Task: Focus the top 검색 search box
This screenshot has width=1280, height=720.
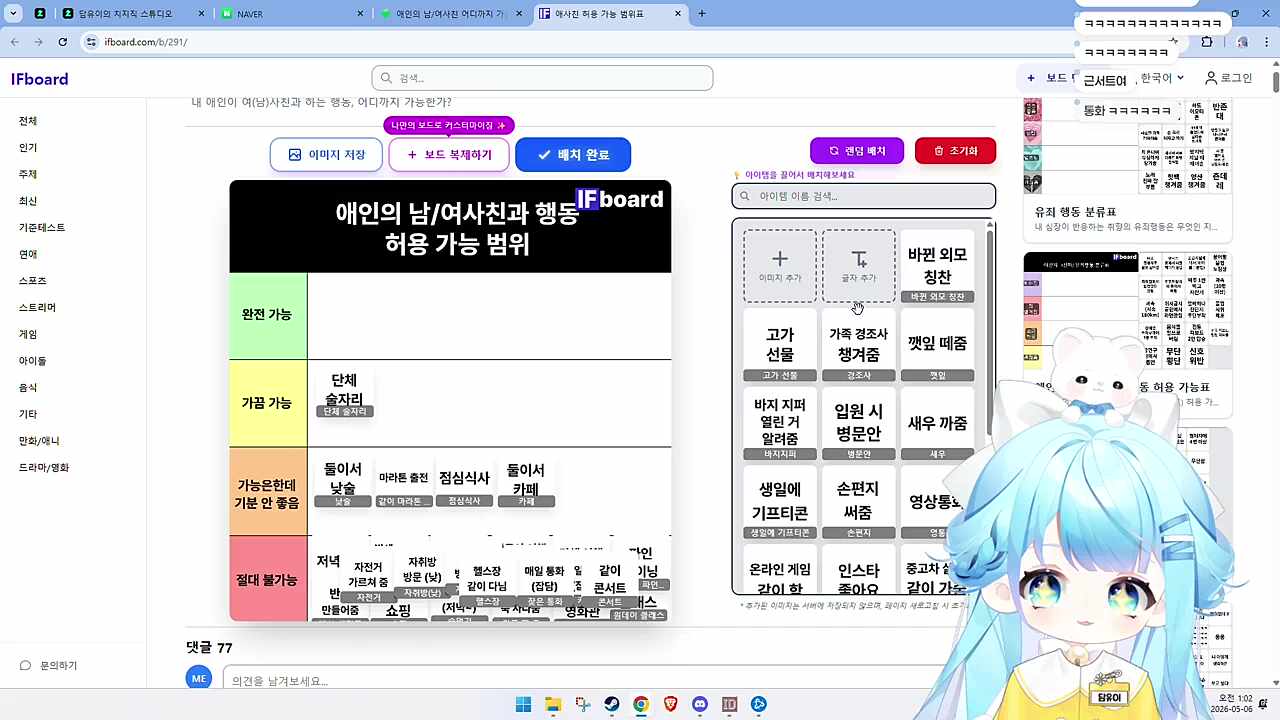Action: 542,78
